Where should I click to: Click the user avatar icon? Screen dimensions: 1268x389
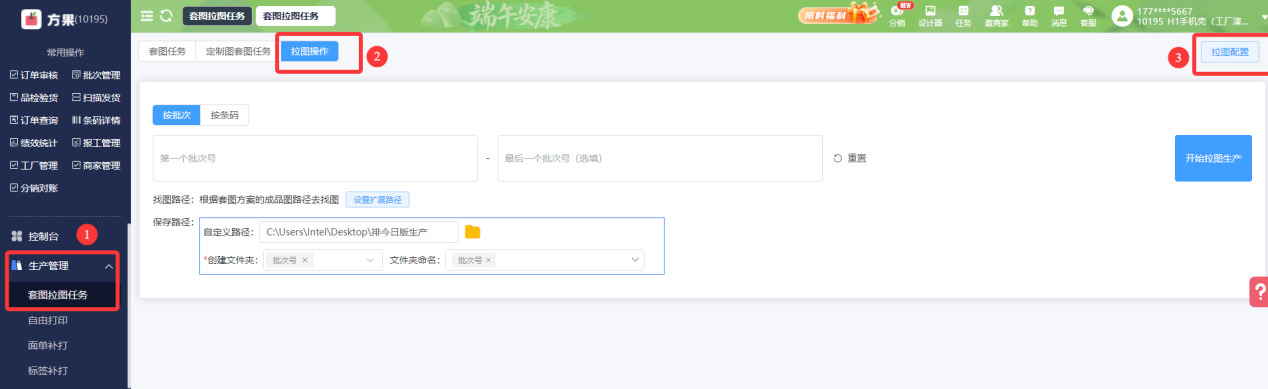click(x=1122, y=16)
